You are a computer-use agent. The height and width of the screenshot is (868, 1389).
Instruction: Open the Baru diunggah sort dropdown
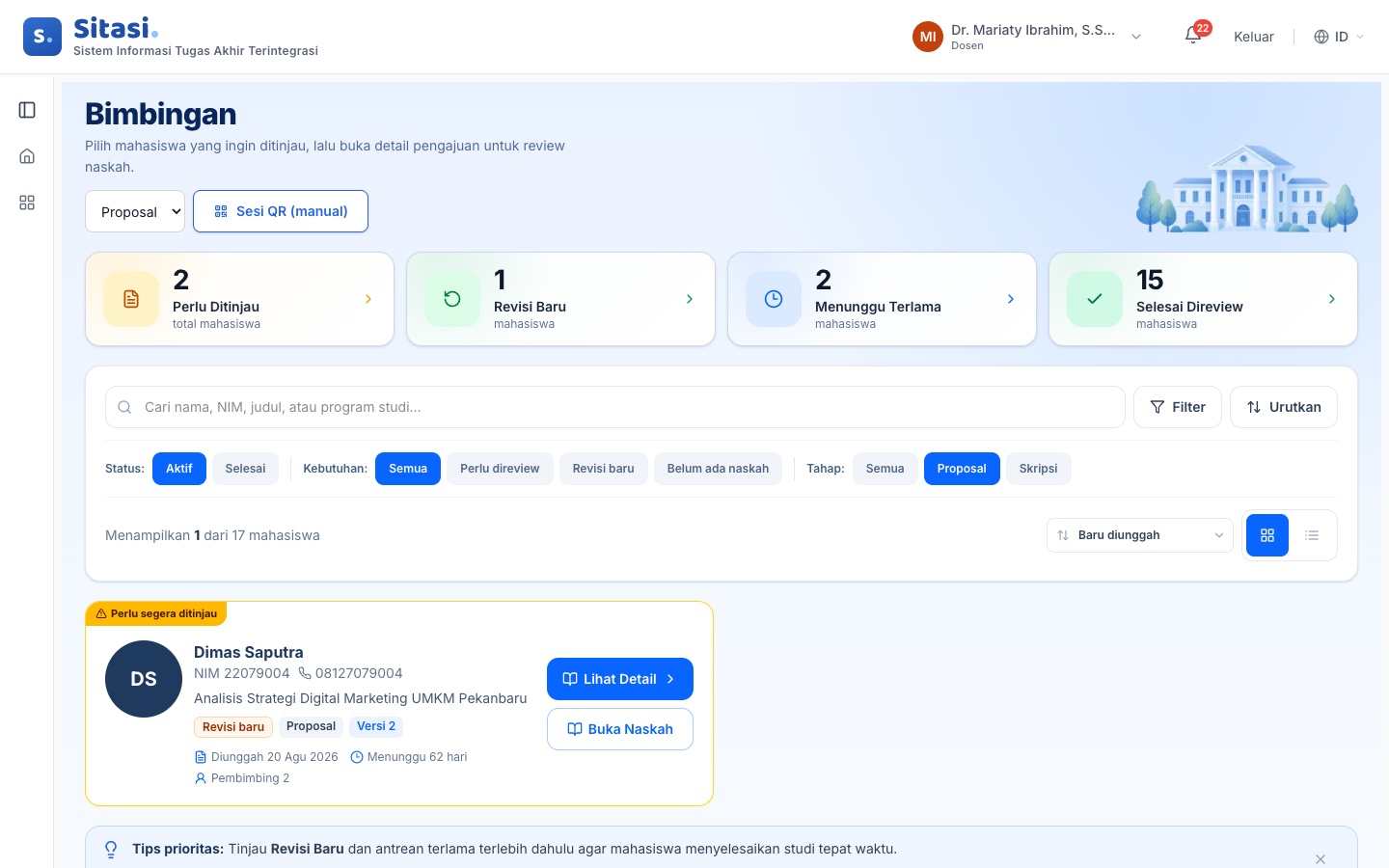pos(1140,535)
